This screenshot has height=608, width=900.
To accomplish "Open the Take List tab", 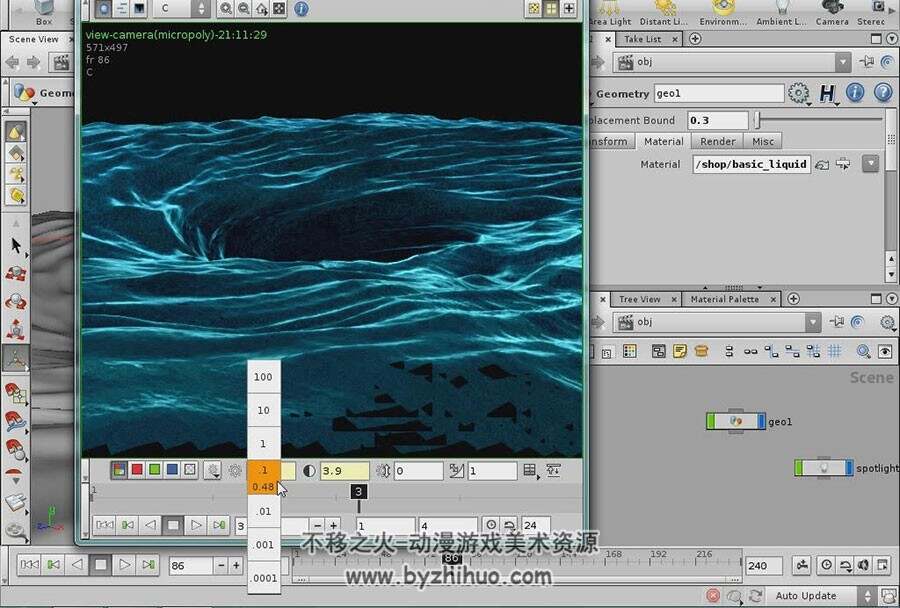I will 642,39.
